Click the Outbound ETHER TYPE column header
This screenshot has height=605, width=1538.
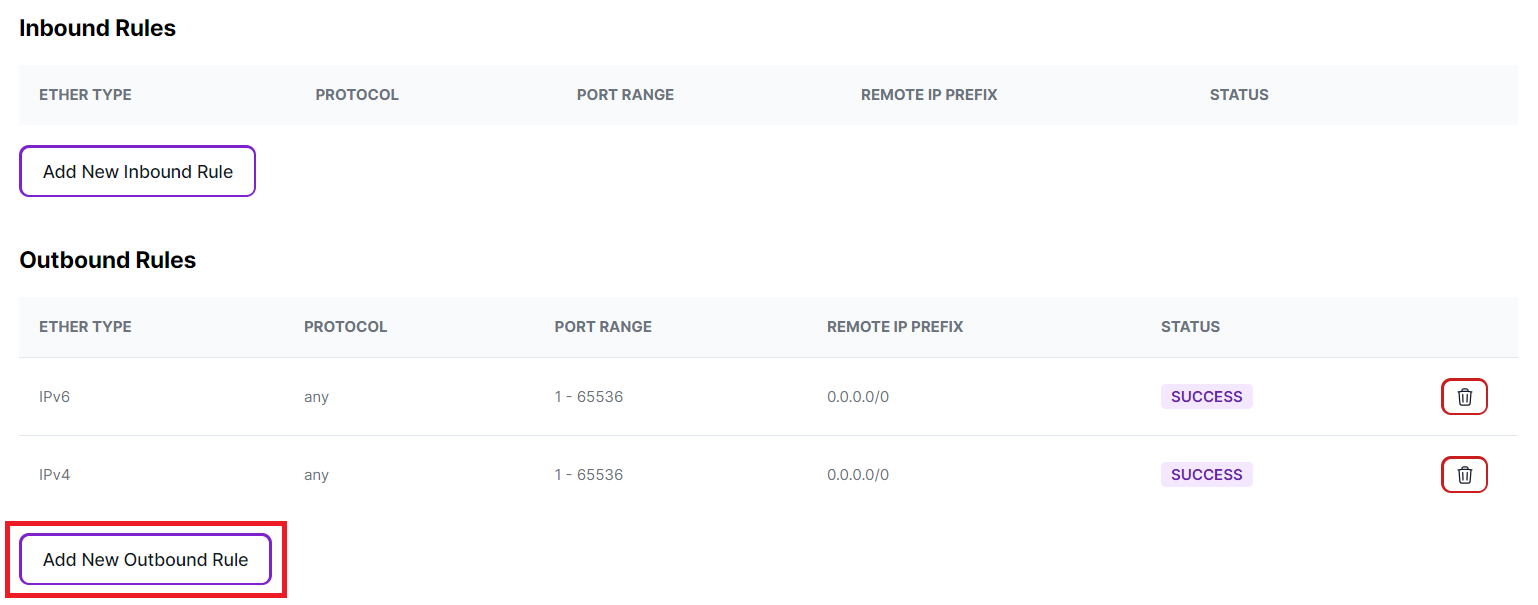point(85,327)
